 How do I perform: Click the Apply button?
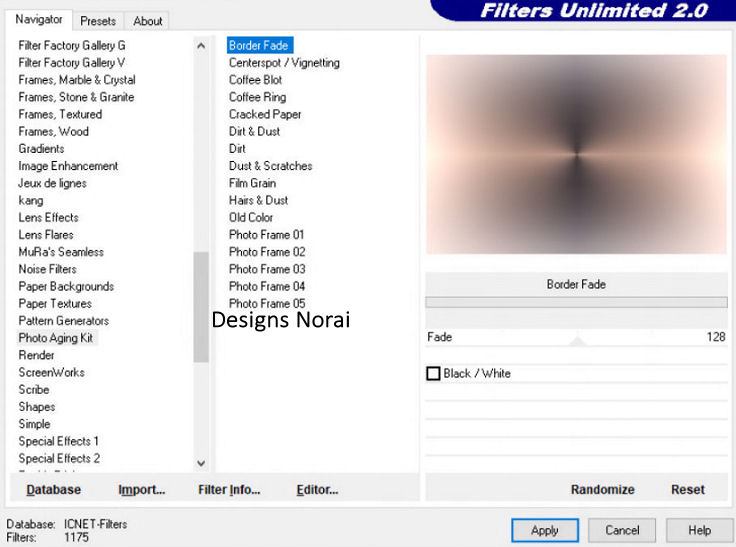(544, 531)
